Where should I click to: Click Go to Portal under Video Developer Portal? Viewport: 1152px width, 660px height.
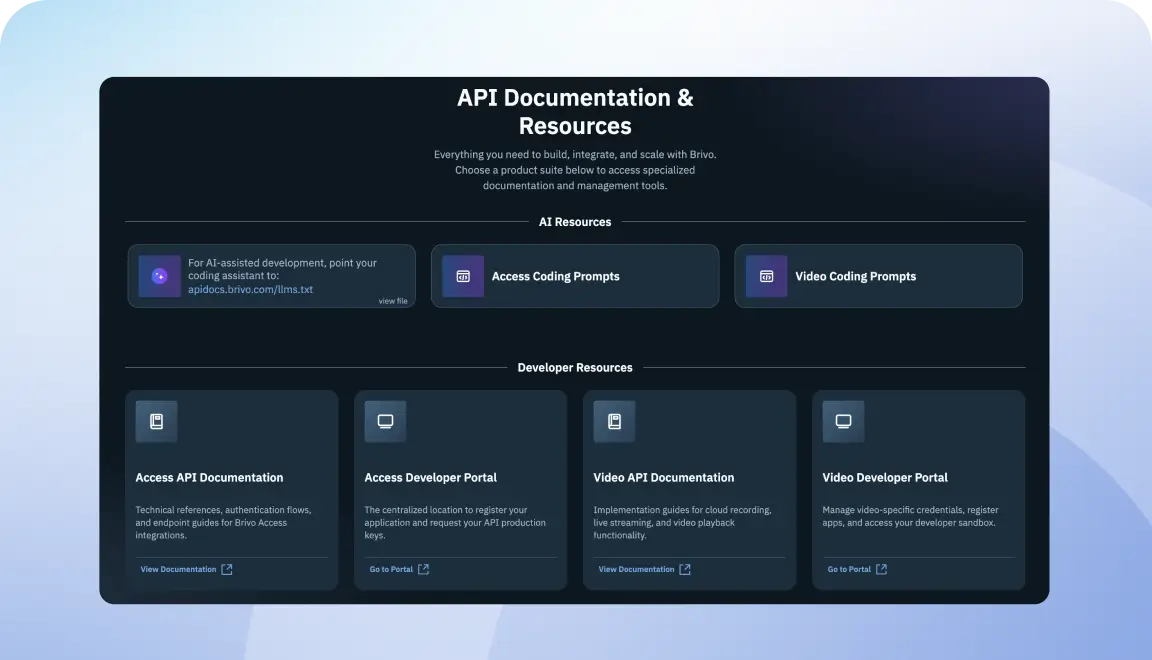tap(849, 570)
